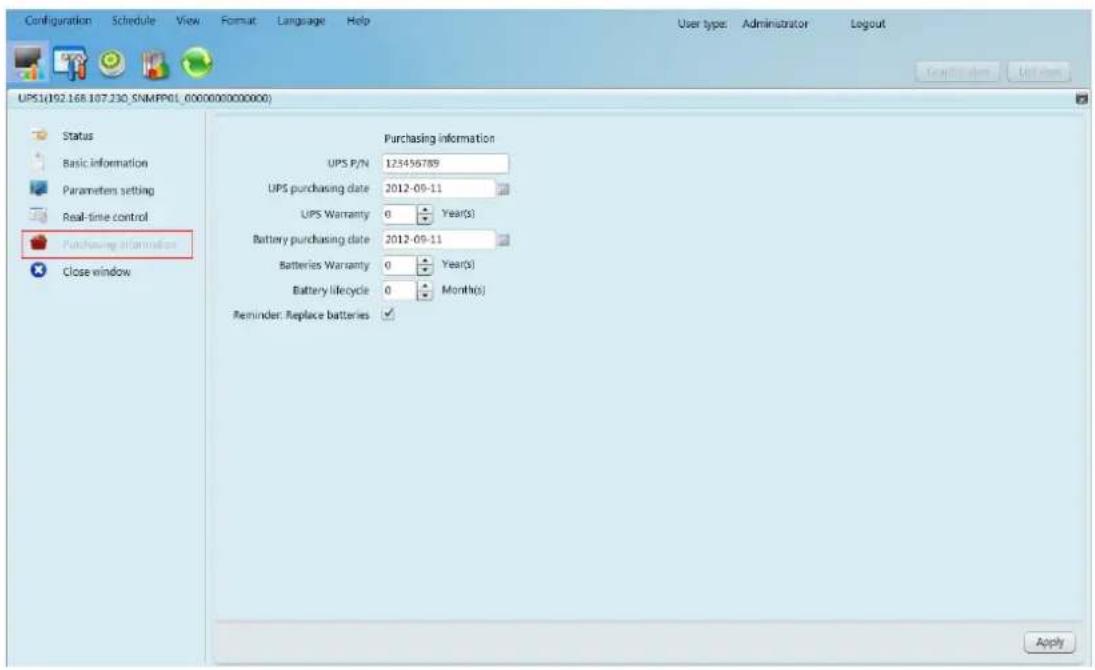The image size is (1095, 670).
Task: Open the Status page in sidebar
Action: point(78,136)
